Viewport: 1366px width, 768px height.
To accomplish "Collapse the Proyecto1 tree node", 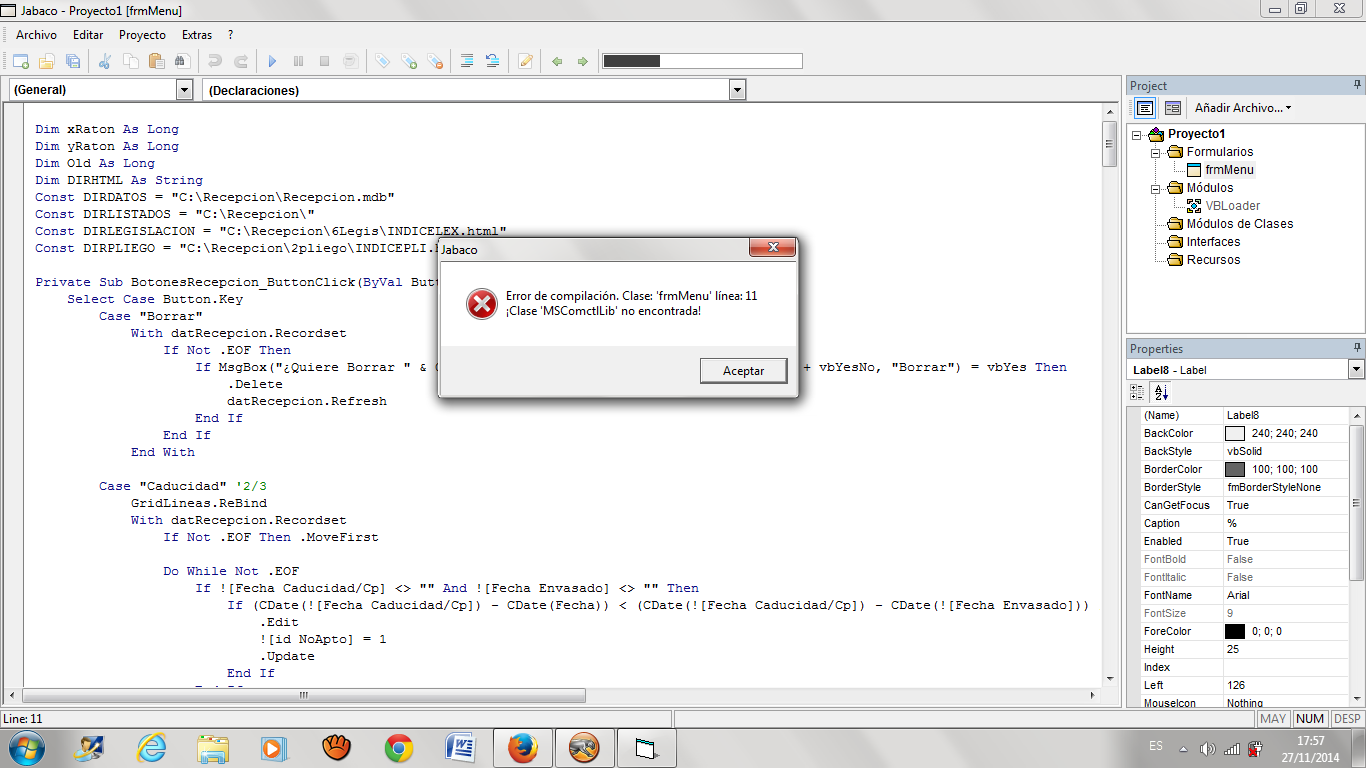I will click(1137, 134).
